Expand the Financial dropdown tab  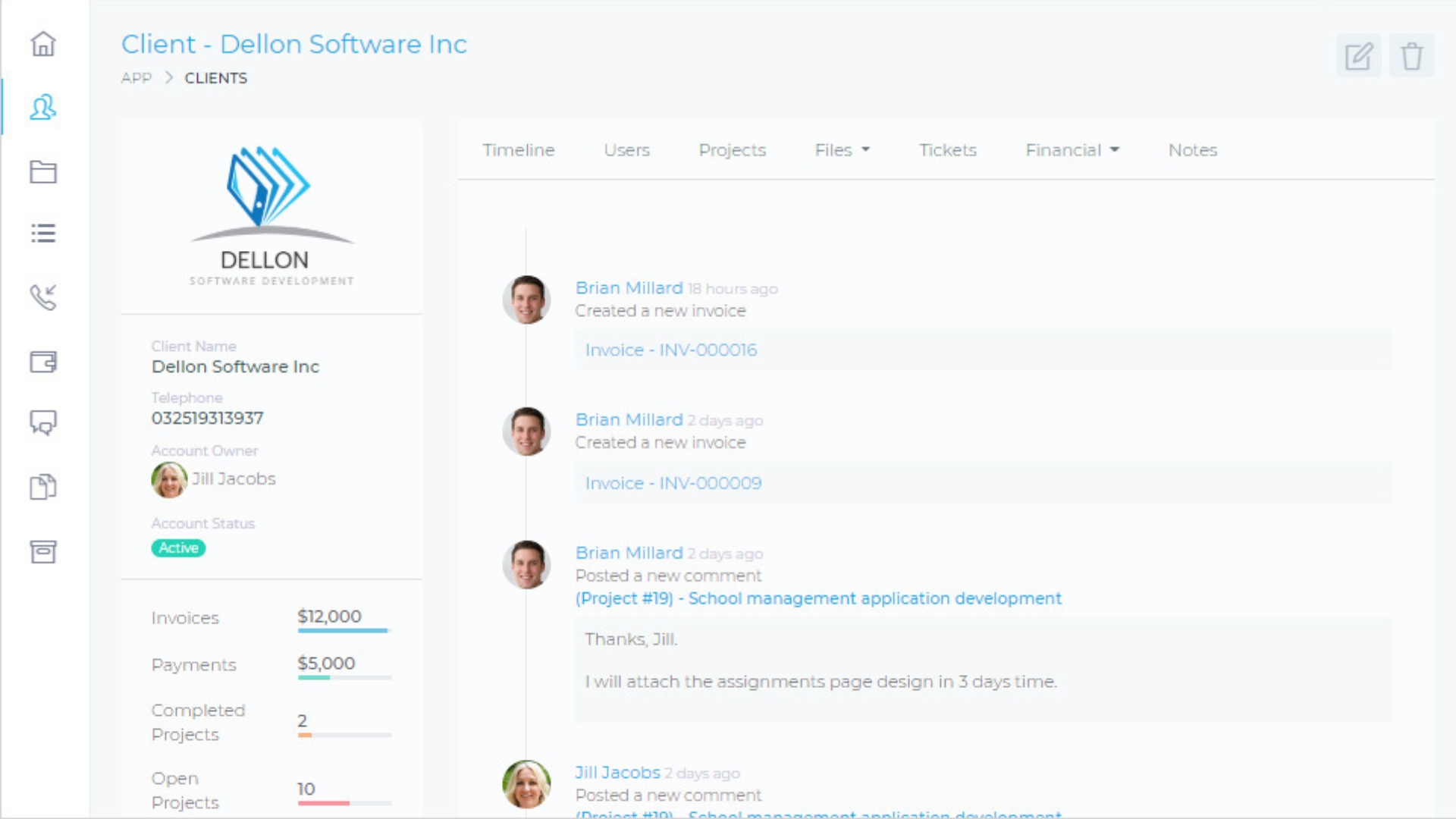pos(1072,150)
